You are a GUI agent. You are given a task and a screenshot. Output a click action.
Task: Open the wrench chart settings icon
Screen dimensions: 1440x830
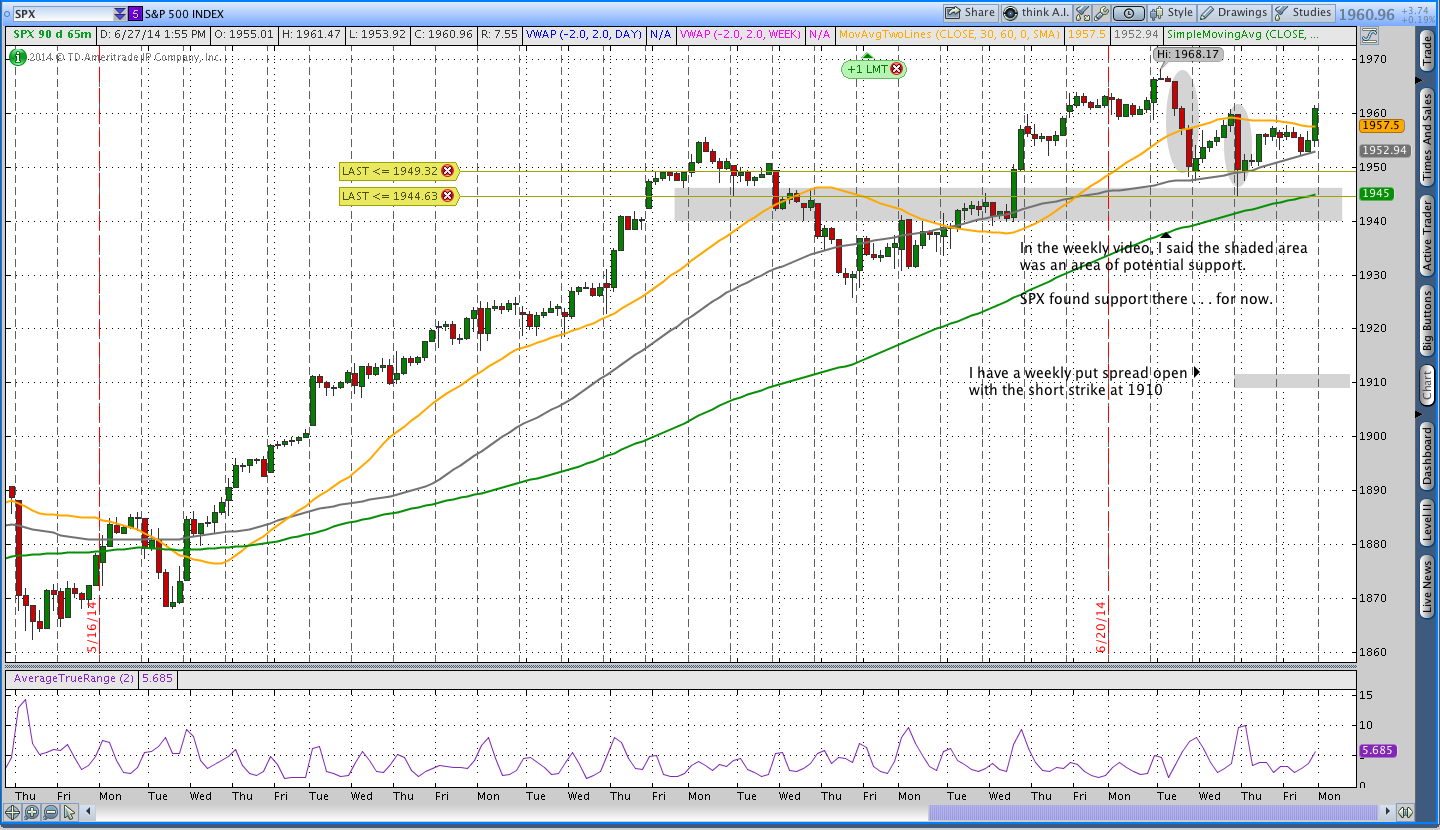(x=1101, y=13)
